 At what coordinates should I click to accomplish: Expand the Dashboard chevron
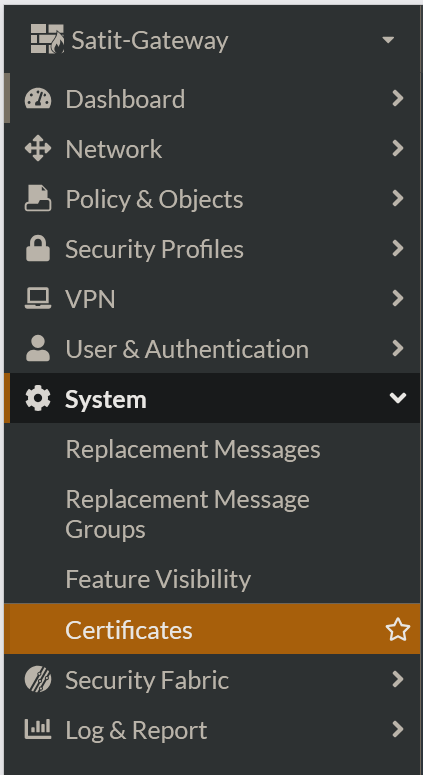tap(398, 99)
